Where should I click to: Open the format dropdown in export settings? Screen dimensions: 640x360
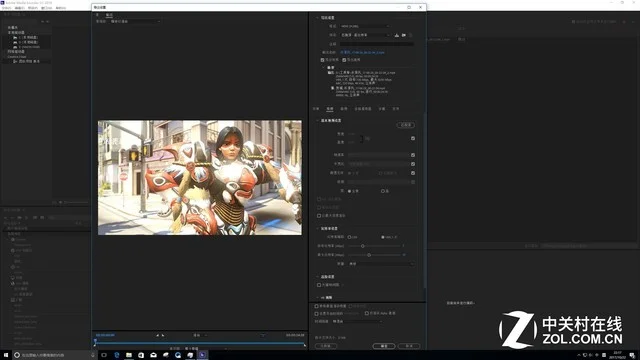[x=364, y=26]
